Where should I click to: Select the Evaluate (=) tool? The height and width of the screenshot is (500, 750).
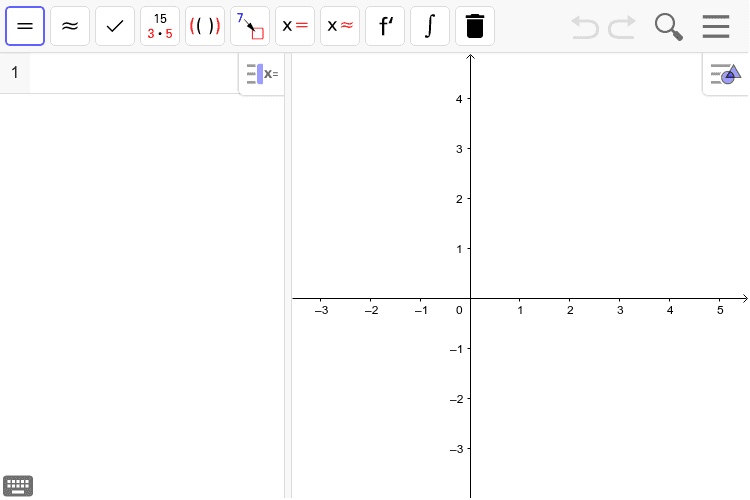point(25,26)
